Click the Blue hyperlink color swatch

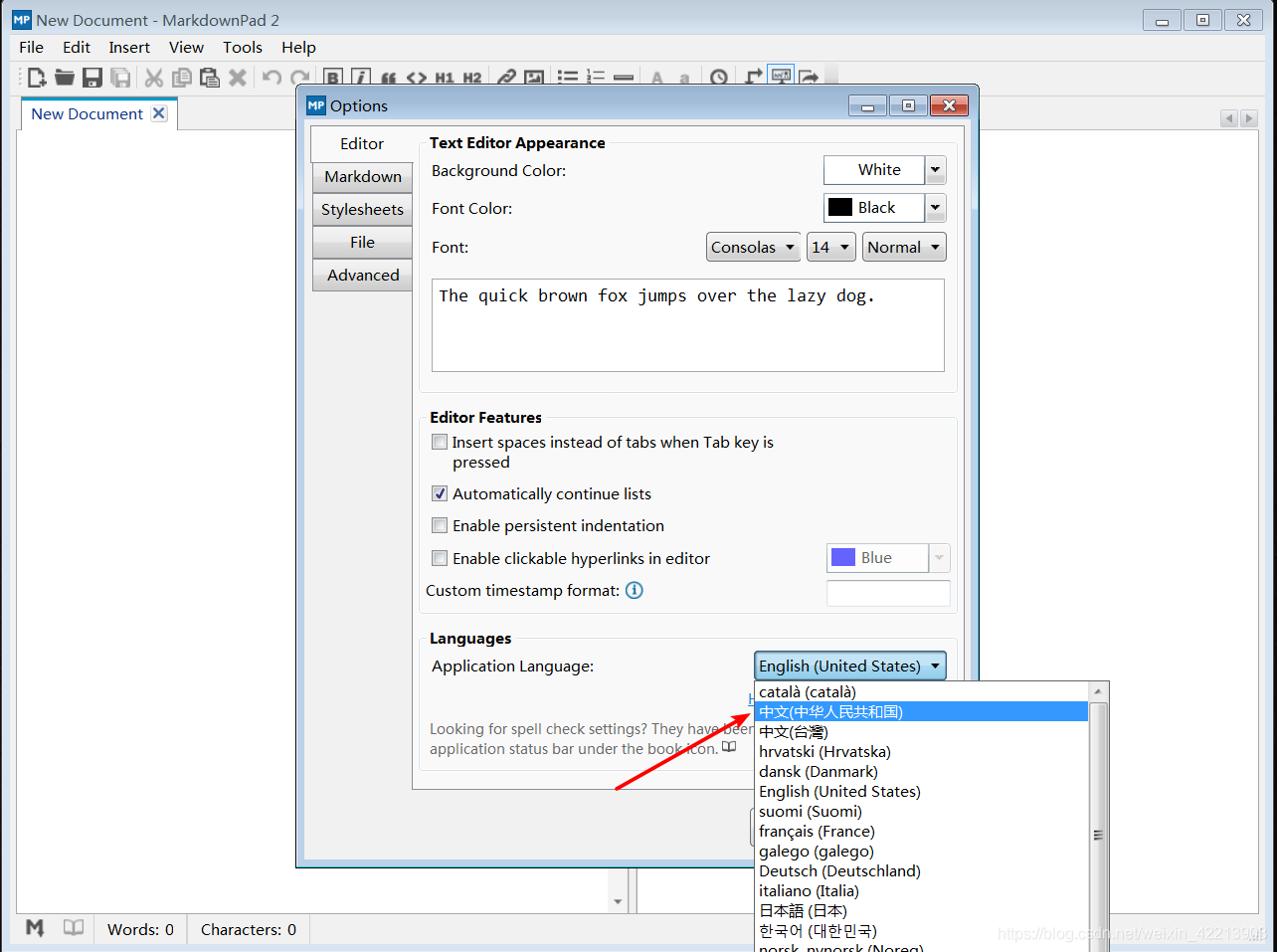[843, 557]
